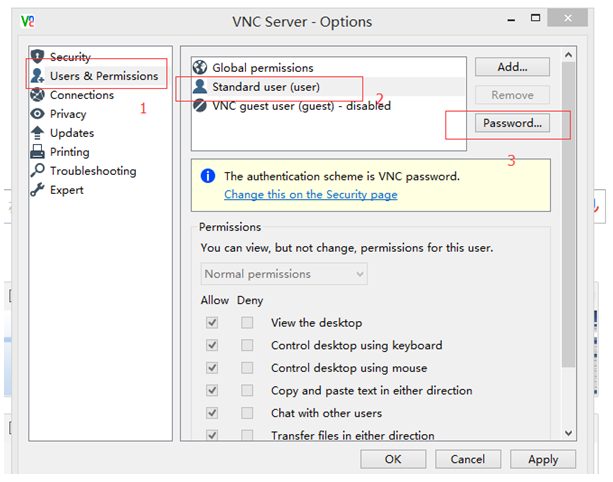Select VNC guest user (guest) entry

301,106
